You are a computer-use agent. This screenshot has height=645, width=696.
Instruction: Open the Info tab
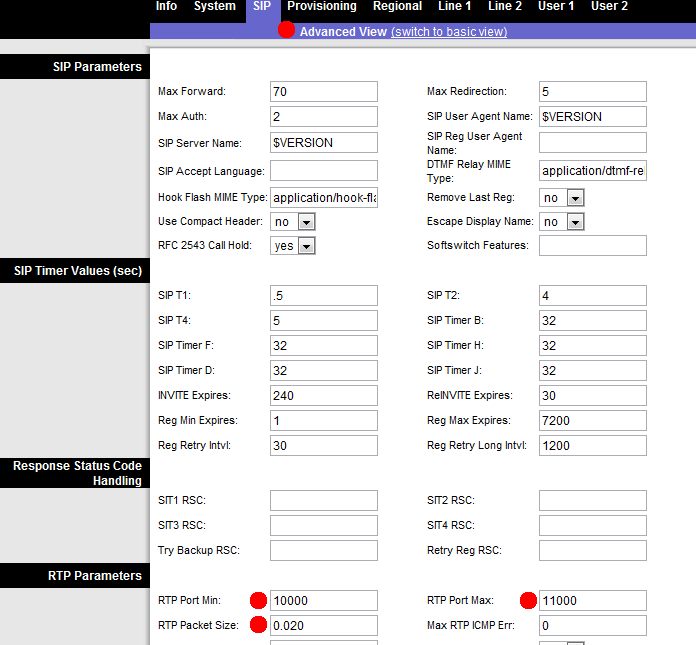click(166, 6)
